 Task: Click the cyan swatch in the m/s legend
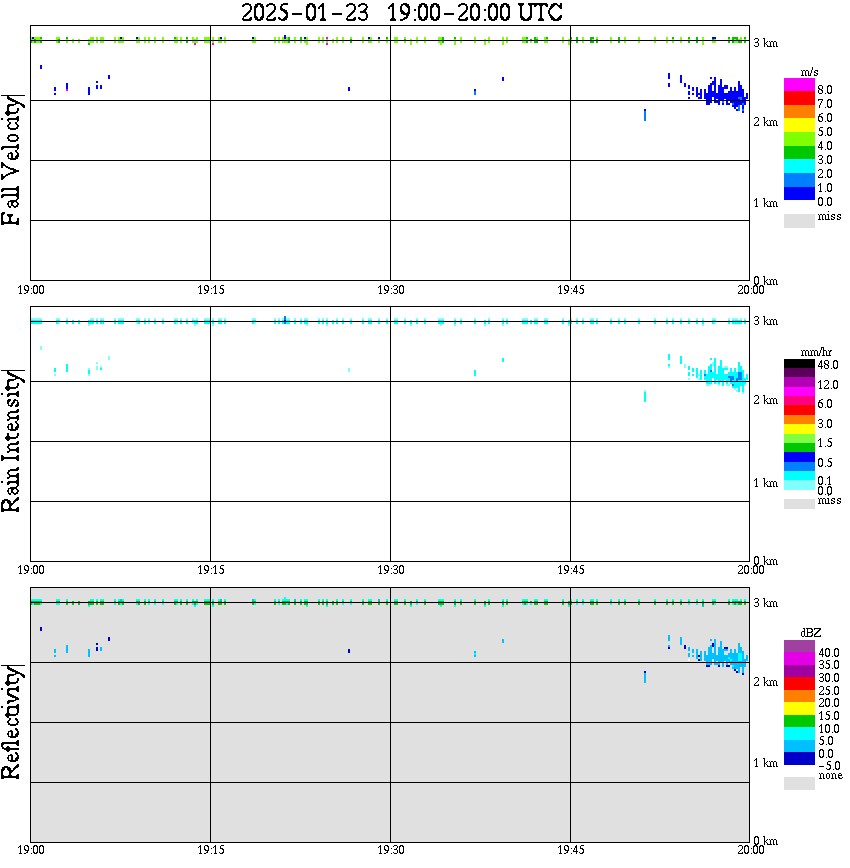coord(799,167)
